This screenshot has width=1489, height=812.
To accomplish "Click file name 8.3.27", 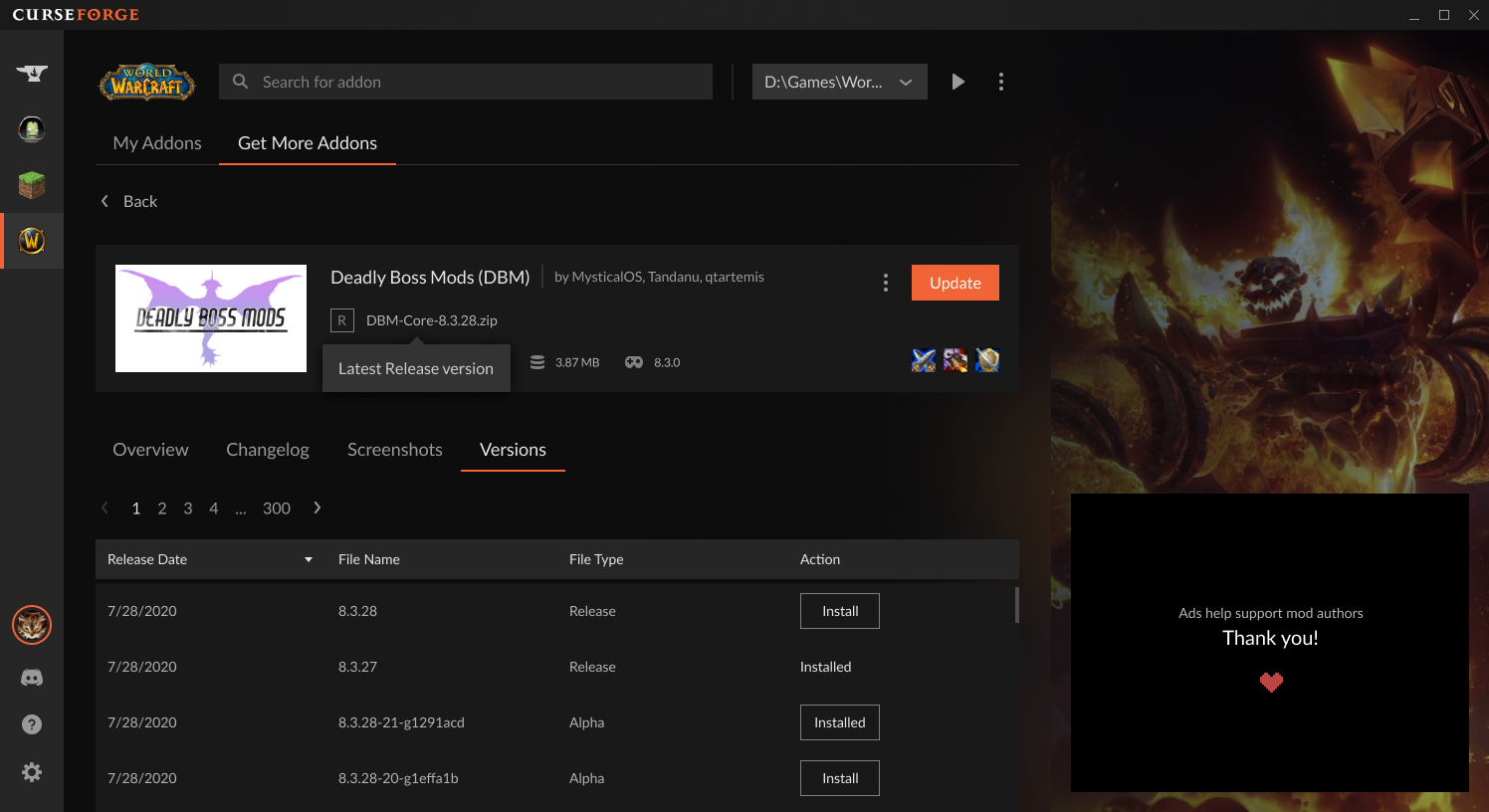I will tap(357, 667).
